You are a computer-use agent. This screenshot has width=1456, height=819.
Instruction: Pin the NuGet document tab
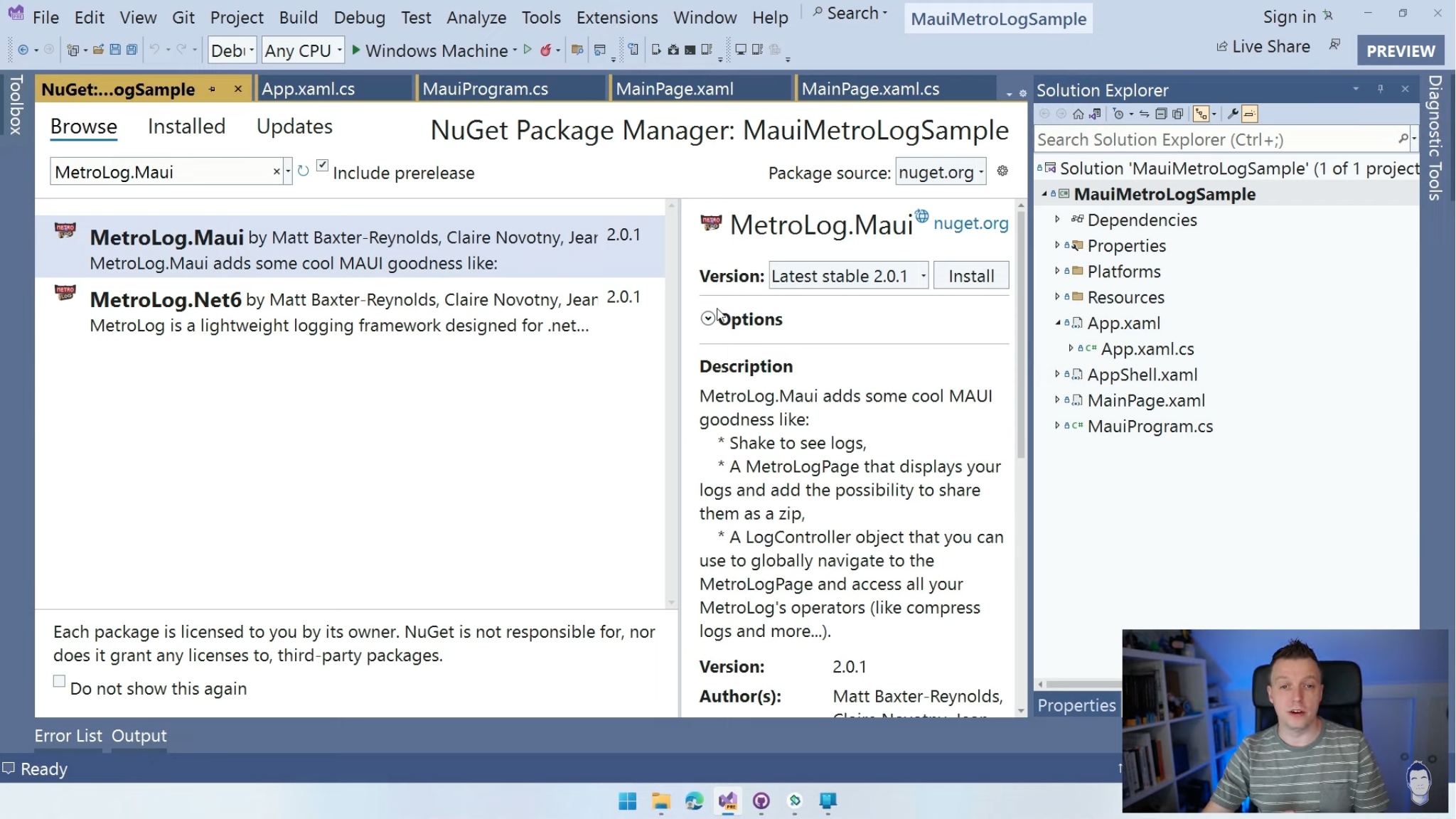(212, 89)
